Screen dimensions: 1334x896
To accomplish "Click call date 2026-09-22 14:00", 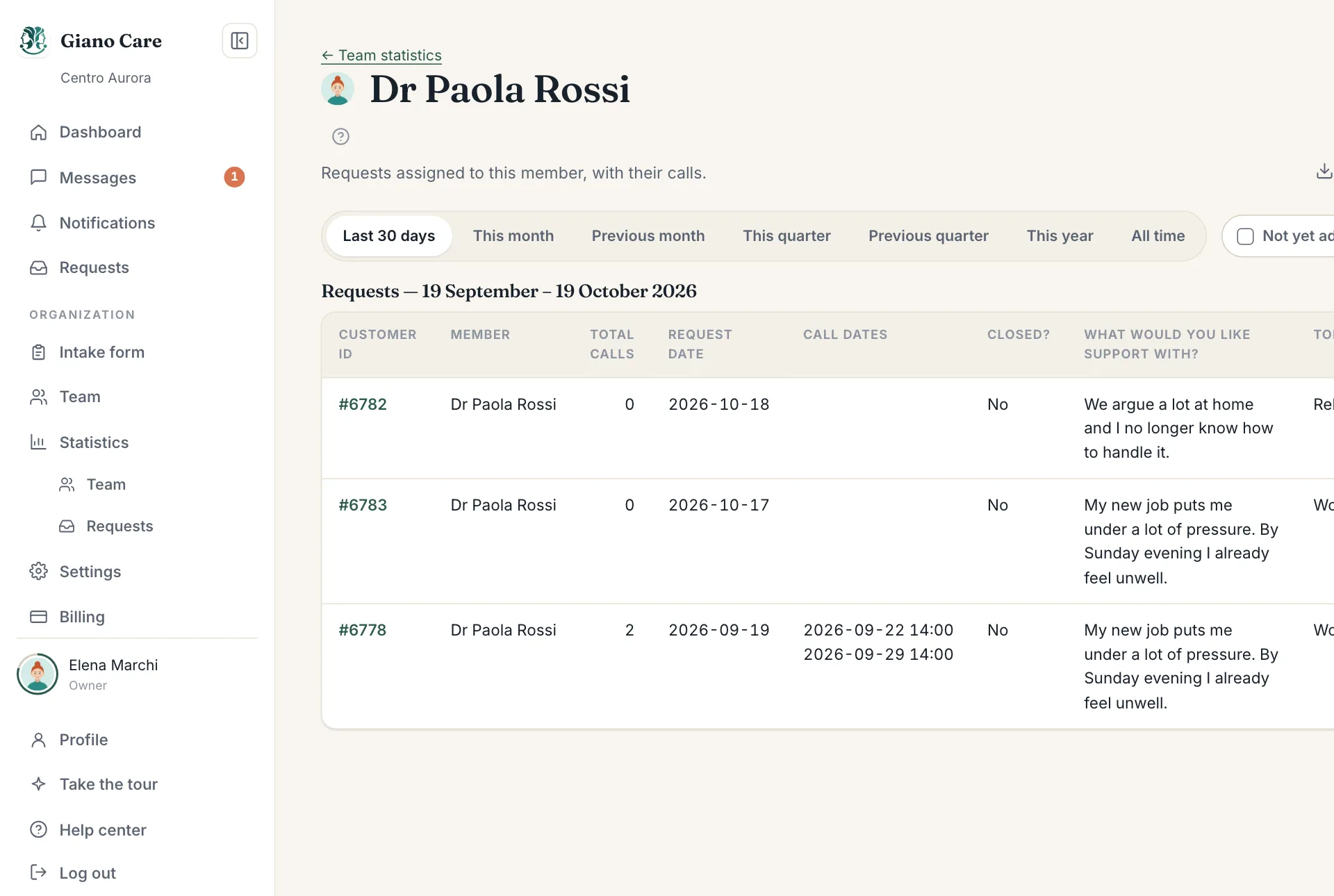I will pos(878,630).
